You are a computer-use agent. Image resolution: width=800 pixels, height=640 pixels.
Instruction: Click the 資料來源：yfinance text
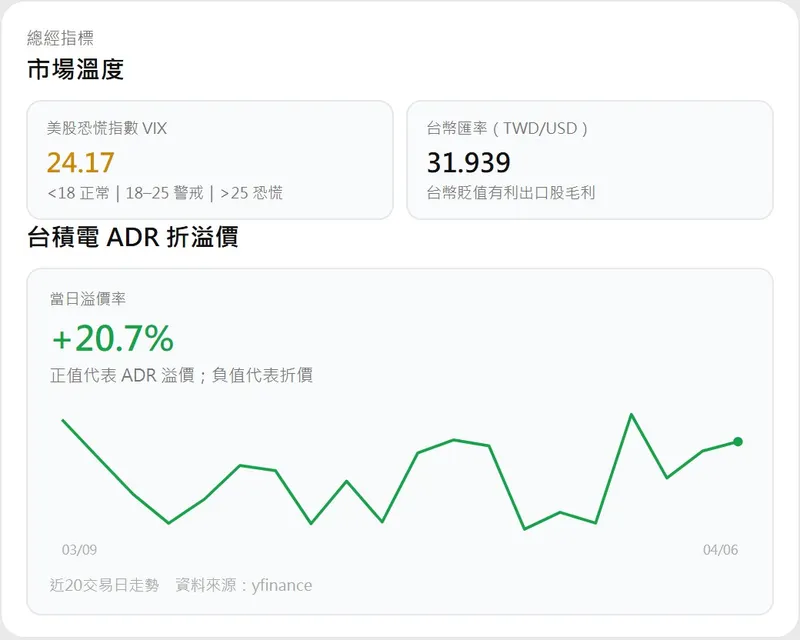point(244,585)
